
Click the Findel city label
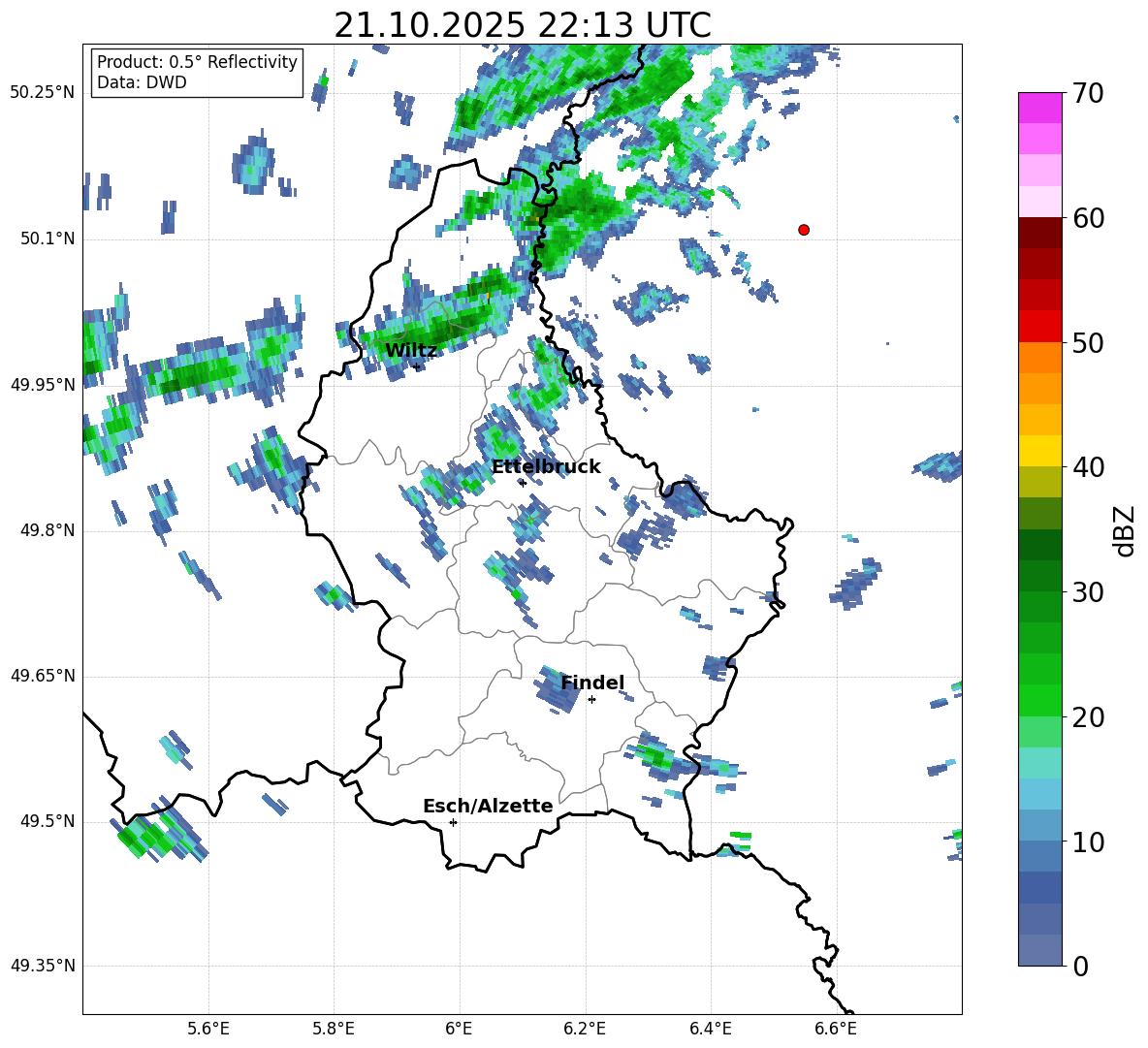tap(592, 683)
